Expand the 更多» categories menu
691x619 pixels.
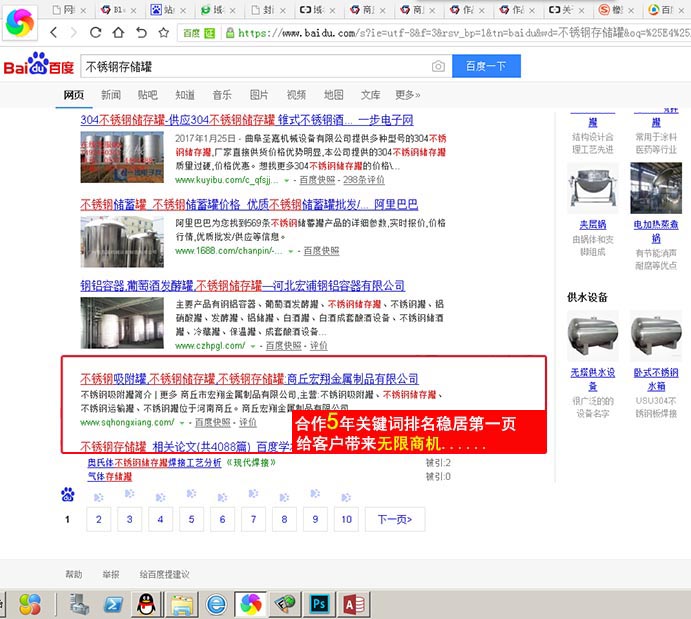(x=408, y=95)
